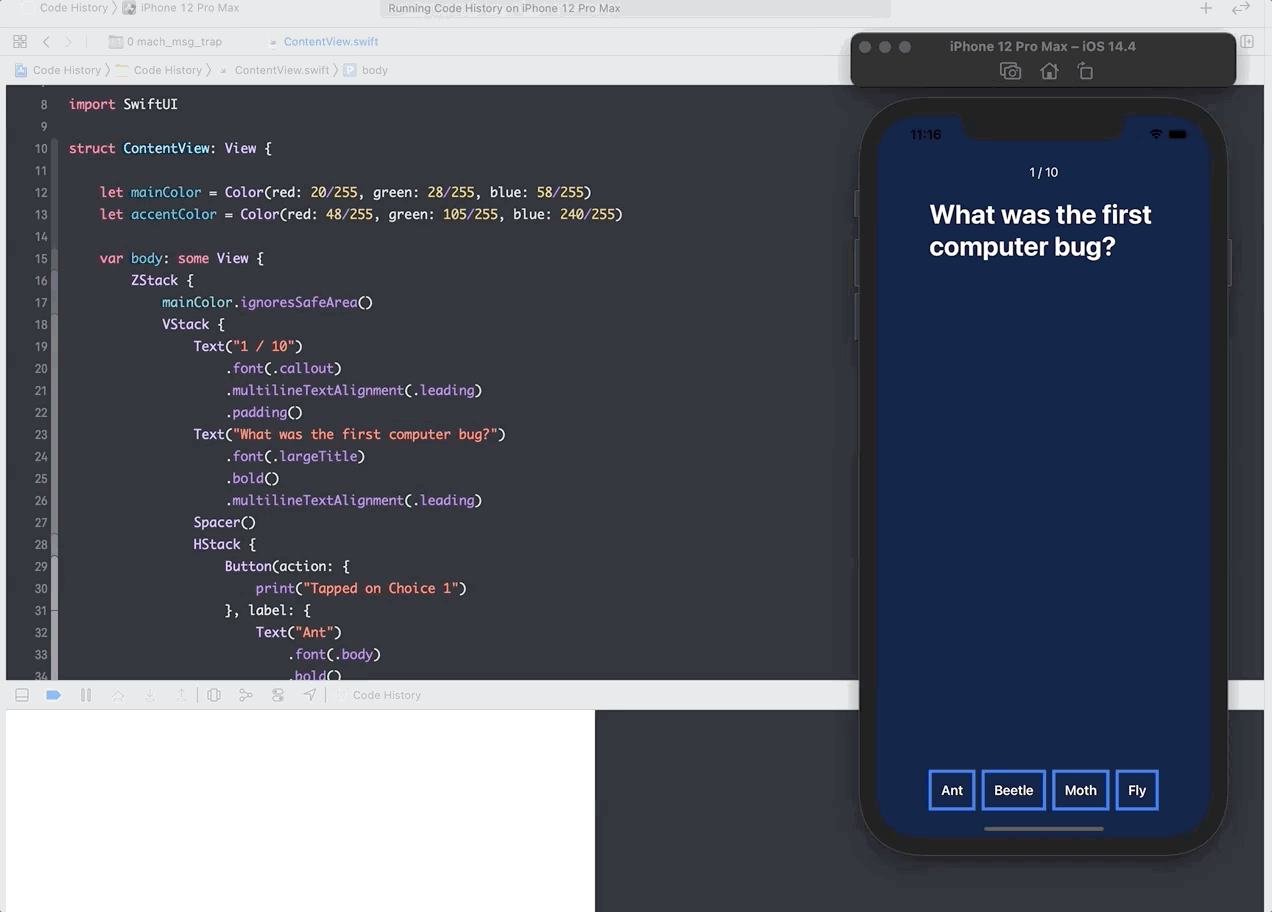This screenshot has width=1272, height=912.
Task: Click the Step Out debug icon
Action: [x=181, y=695]
